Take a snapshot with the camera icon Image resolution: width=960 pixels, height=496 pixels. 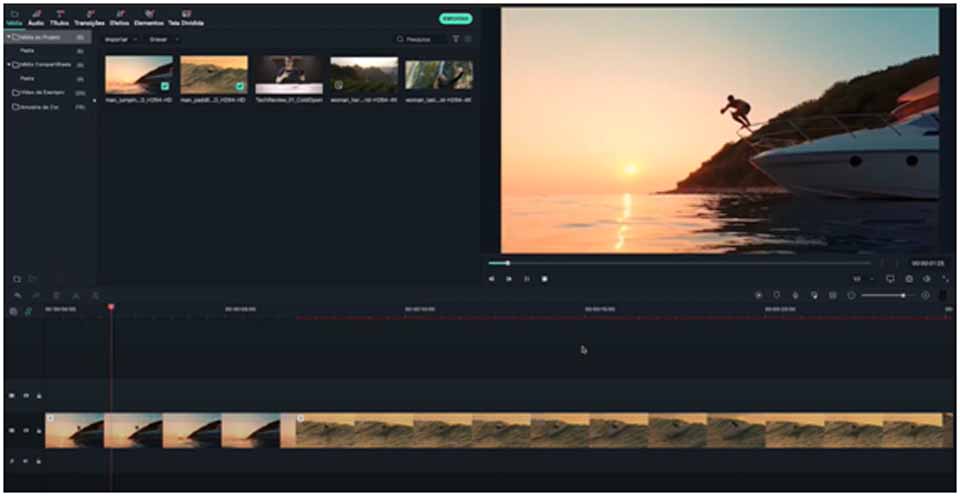click(x=909, y=279)
